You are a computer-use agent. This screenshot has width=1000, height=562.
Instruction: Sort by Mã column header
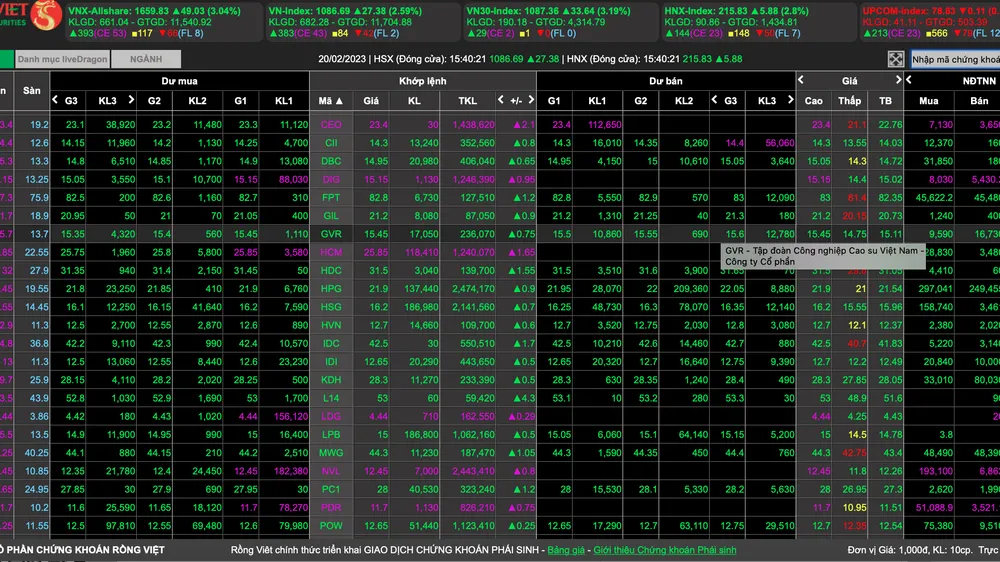pos(331,101)
